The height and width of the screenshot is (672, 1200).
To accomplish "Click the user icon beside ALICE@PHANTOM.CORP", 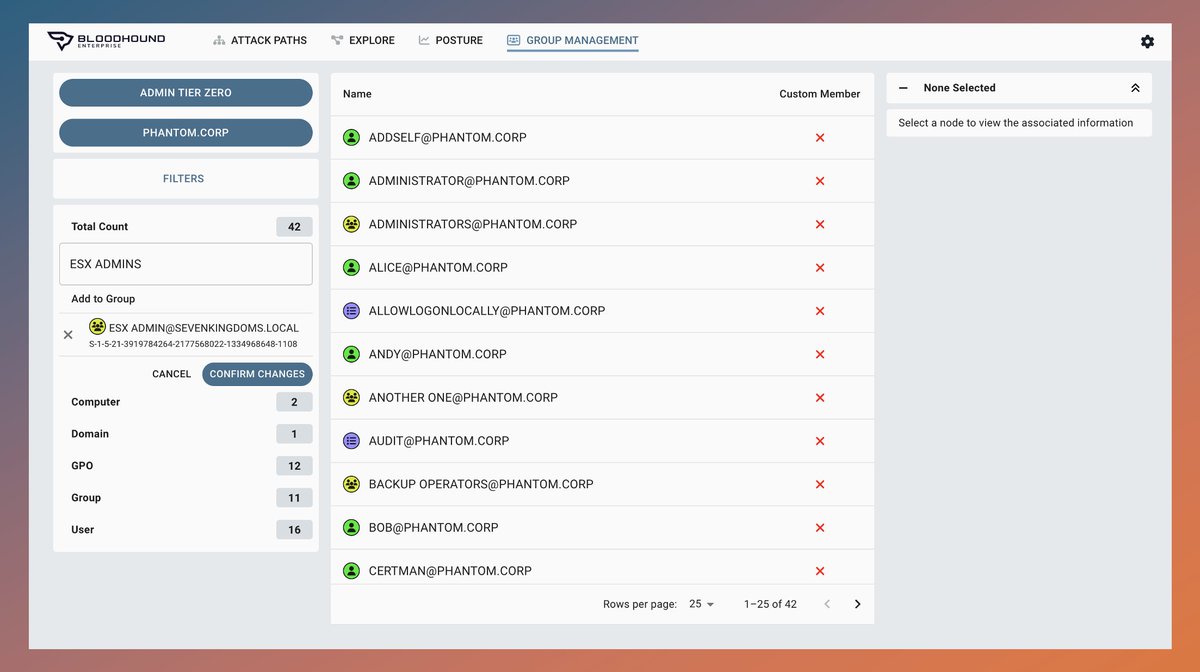I will (x=351, y=268).
